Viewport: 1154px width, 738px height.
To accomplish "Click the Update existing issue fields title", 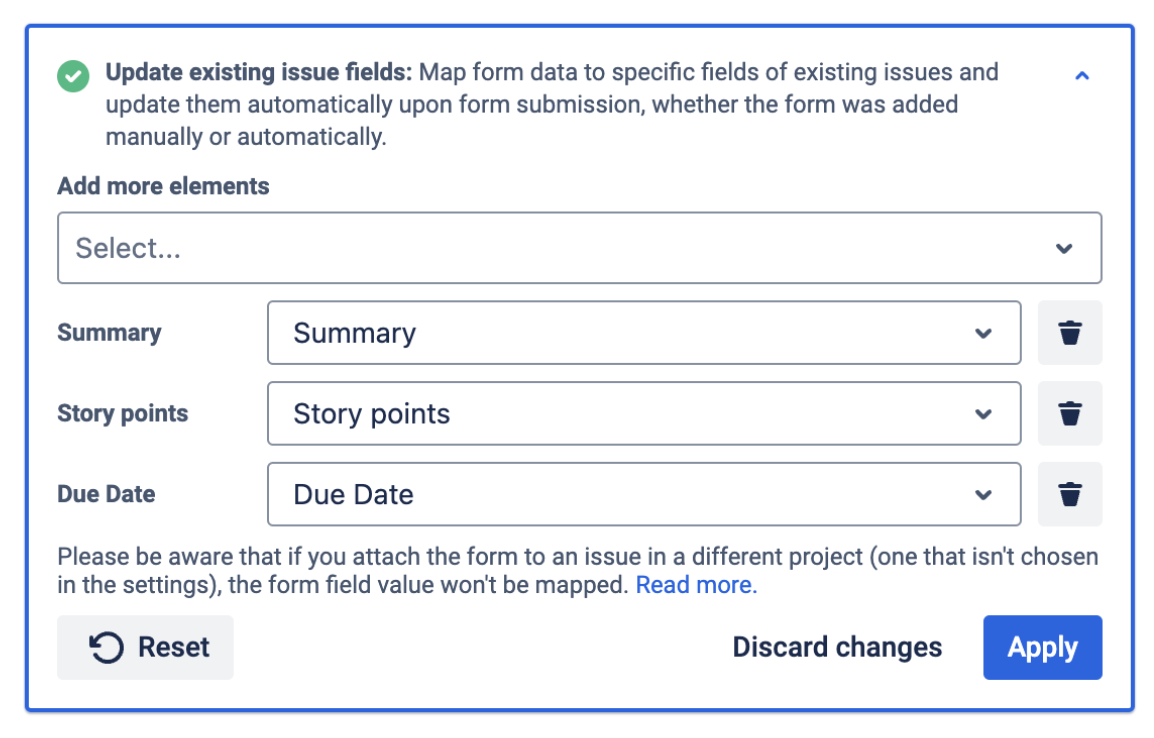I will pyautogui.click(x=258, y=73).
